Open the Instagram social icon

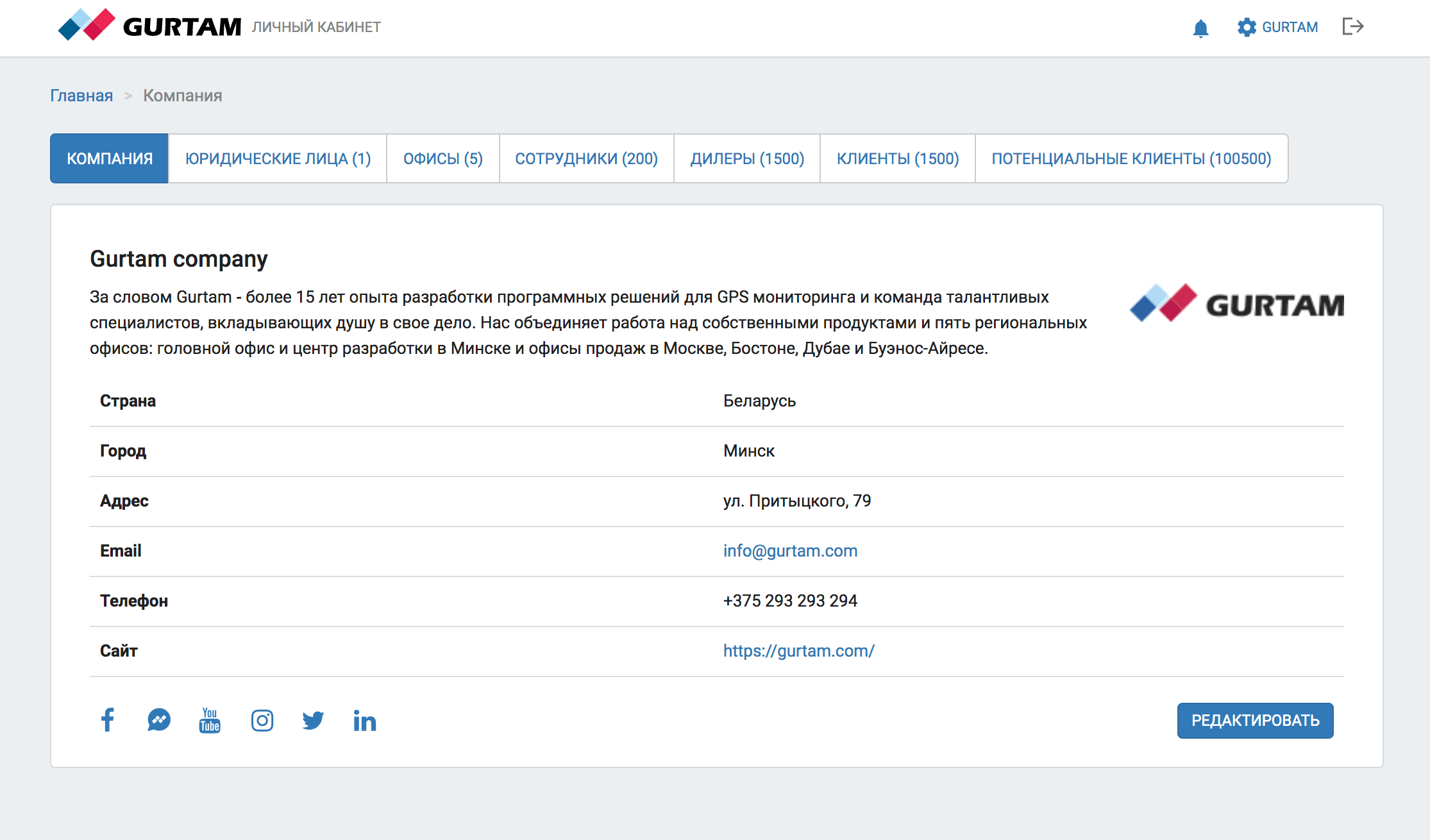(262, 720)
